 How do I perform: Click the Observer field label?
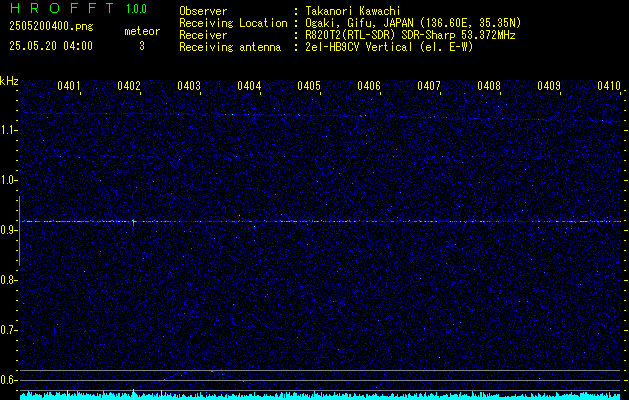click(203, 11)
